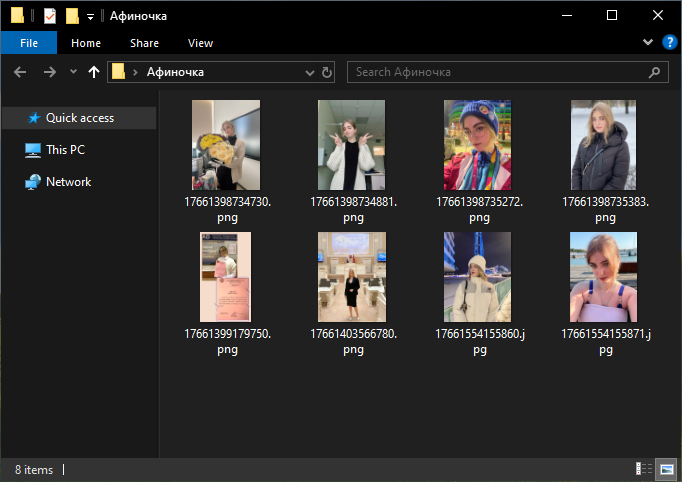Click the Search Афиночка field
The image size is (682, 482).
click(507, 72)
